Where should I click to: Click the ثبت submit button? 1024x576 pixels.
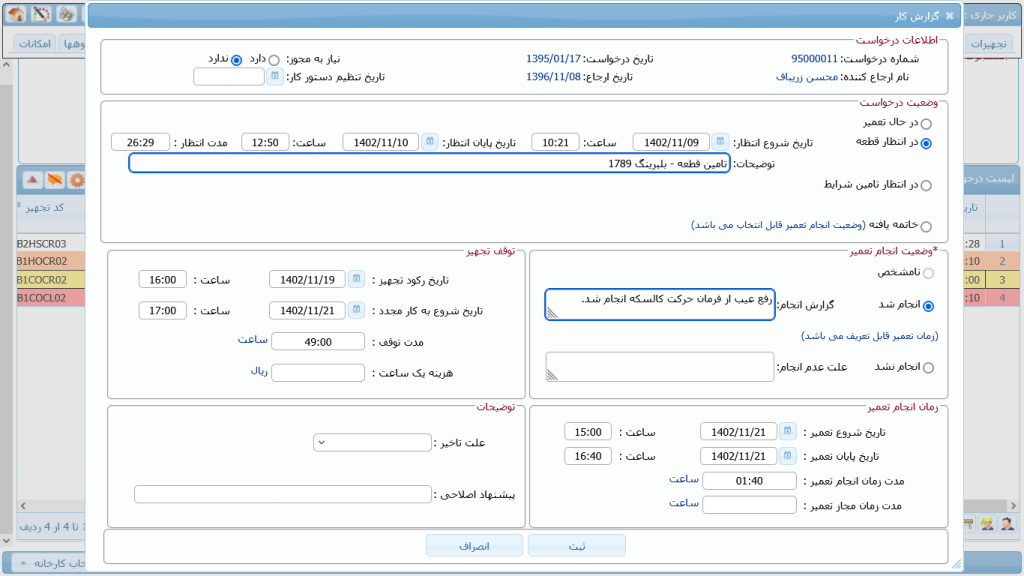coord(577,545)
